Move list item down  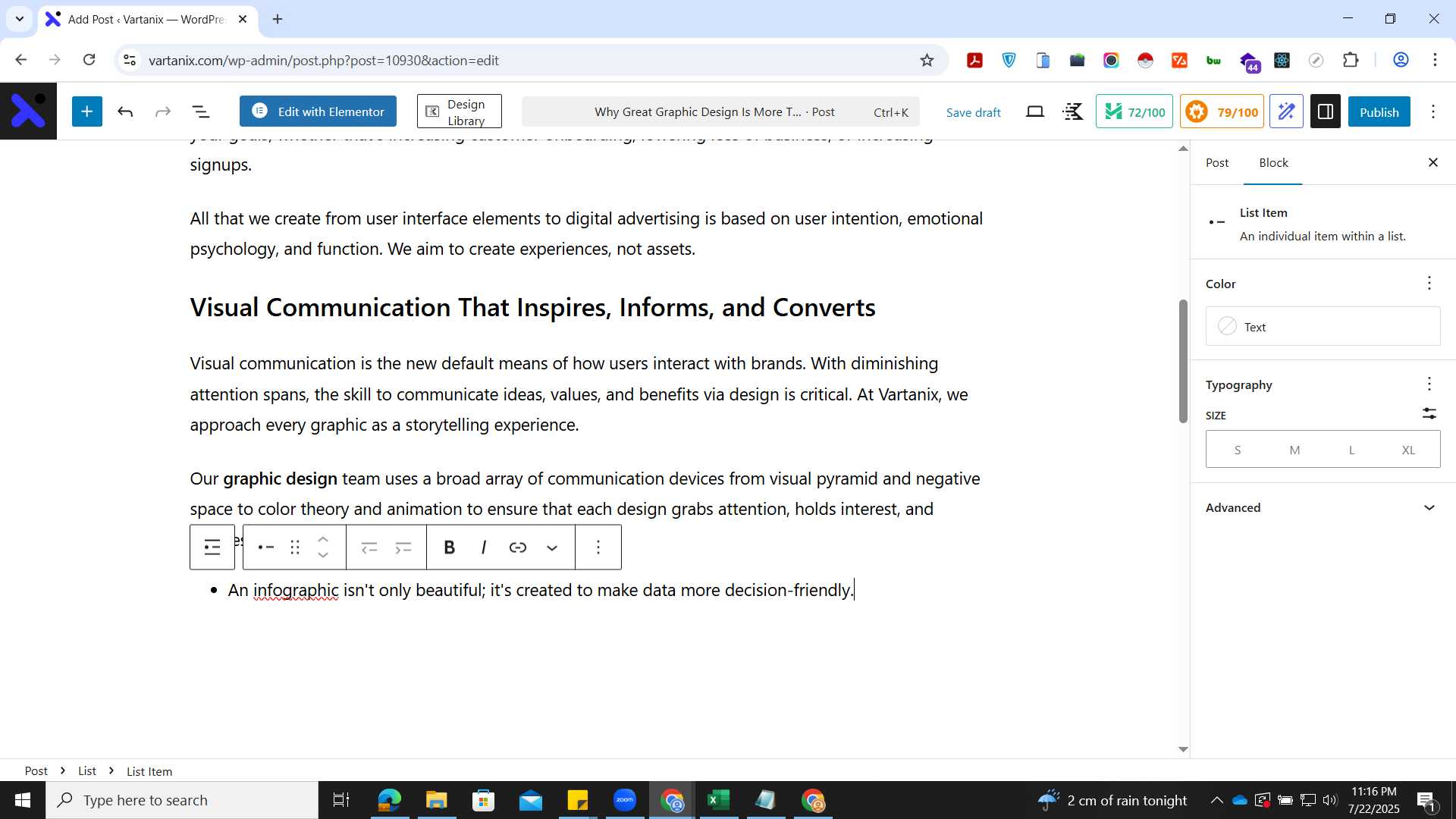[323, 555]
